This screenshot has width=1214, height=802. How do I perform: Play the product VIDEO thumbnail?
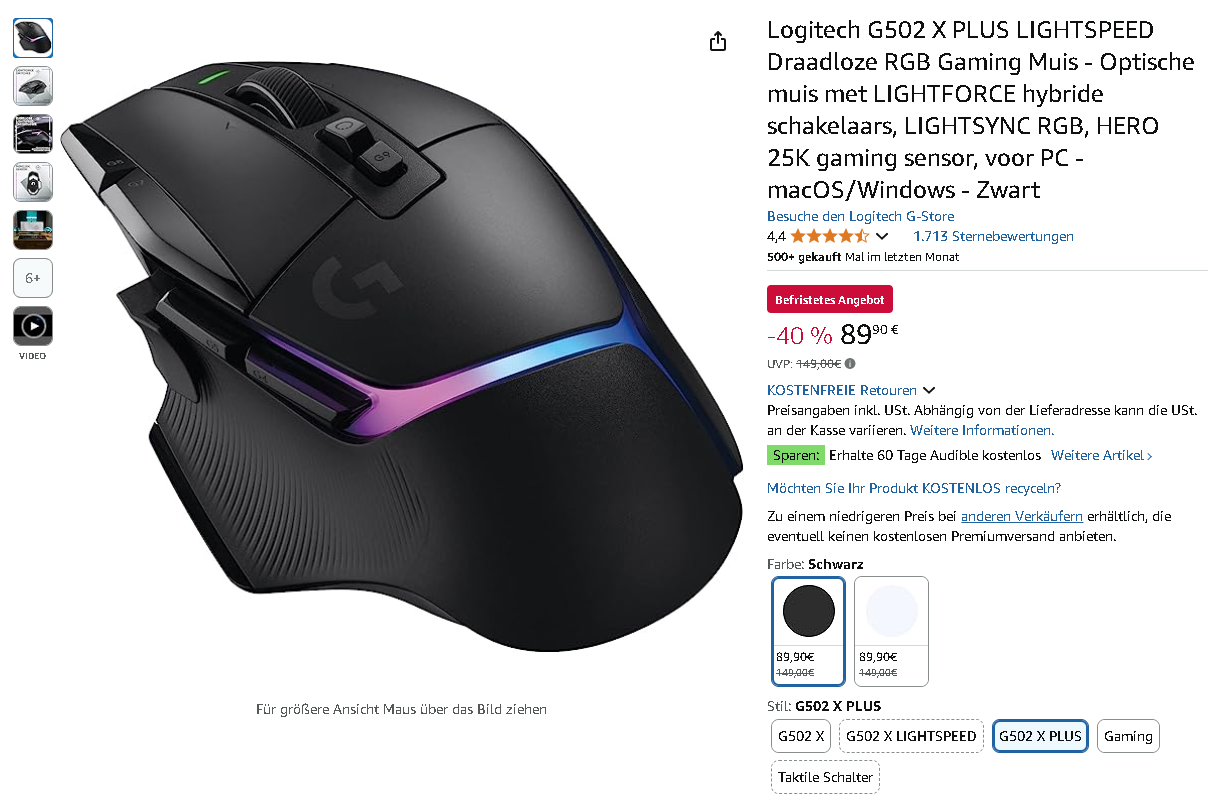33,326
